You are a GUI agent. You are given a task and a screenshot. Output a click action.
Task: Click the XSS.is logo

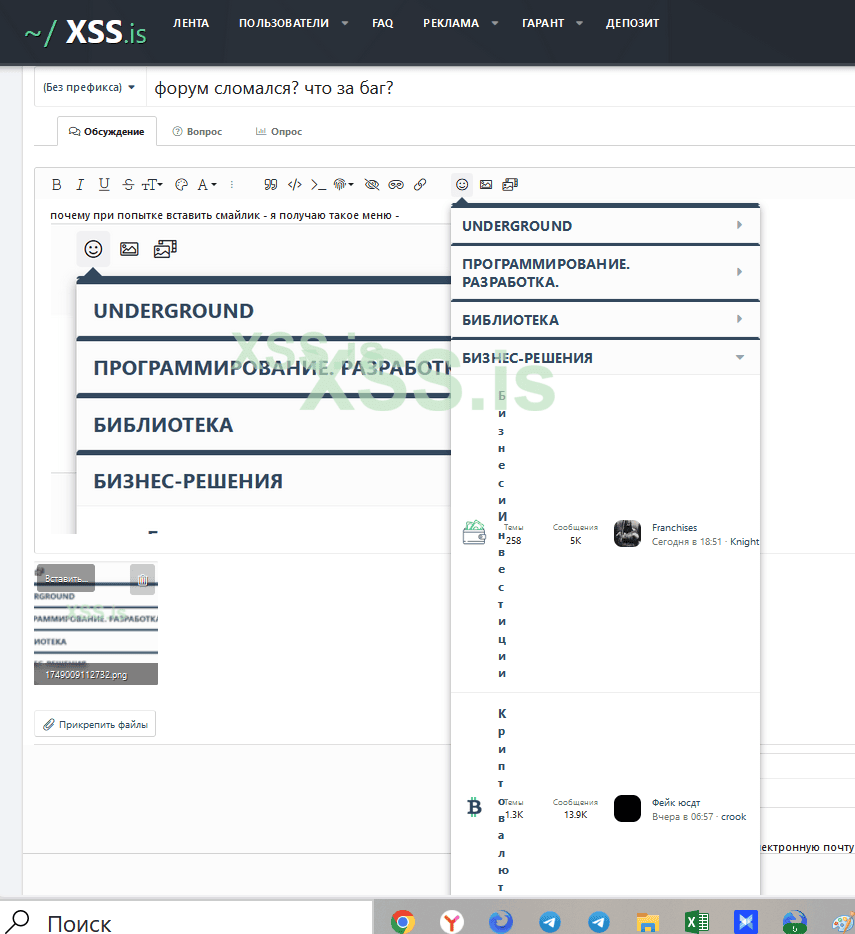85,32
